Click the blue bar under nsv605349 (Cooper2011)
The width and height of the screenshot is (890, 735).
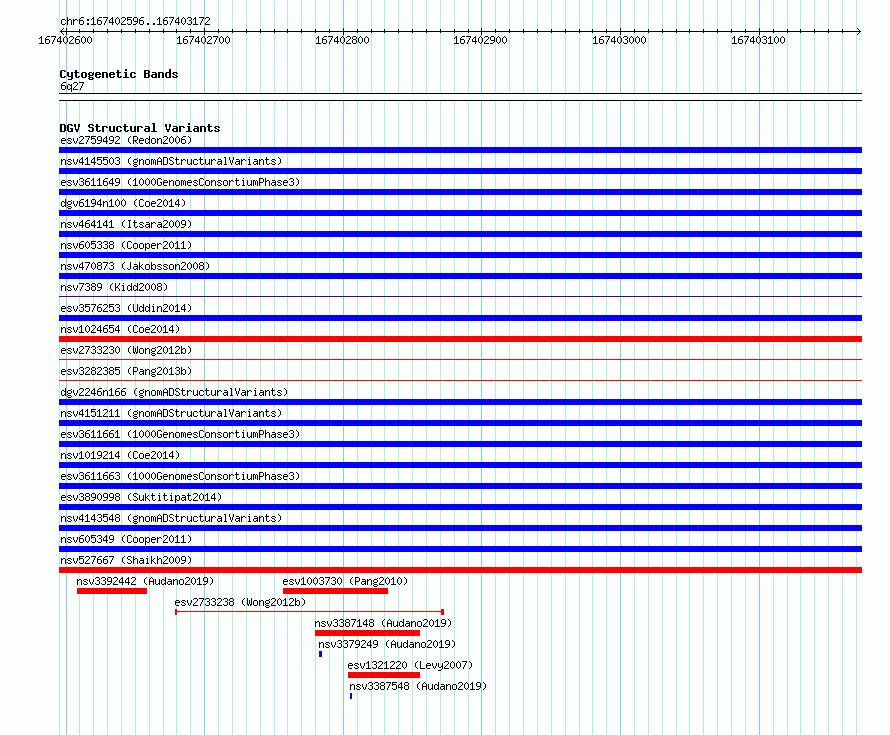point(460,549)
